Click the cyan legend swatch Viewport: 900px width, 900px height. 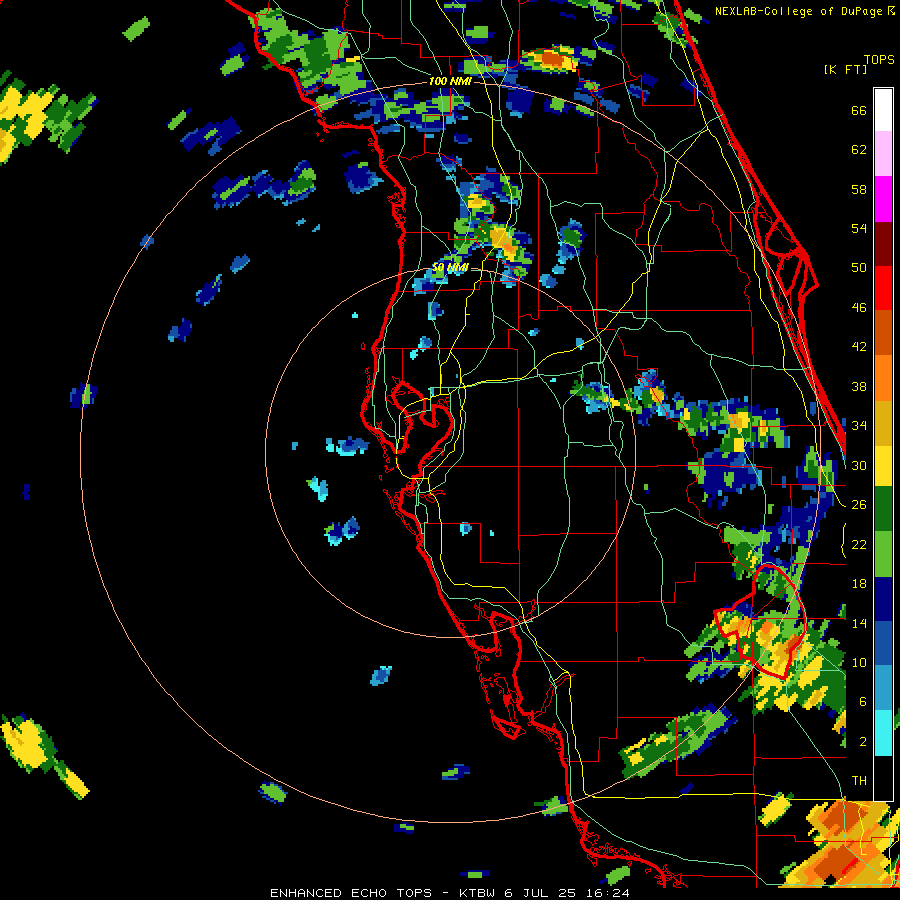coord(883,733)
